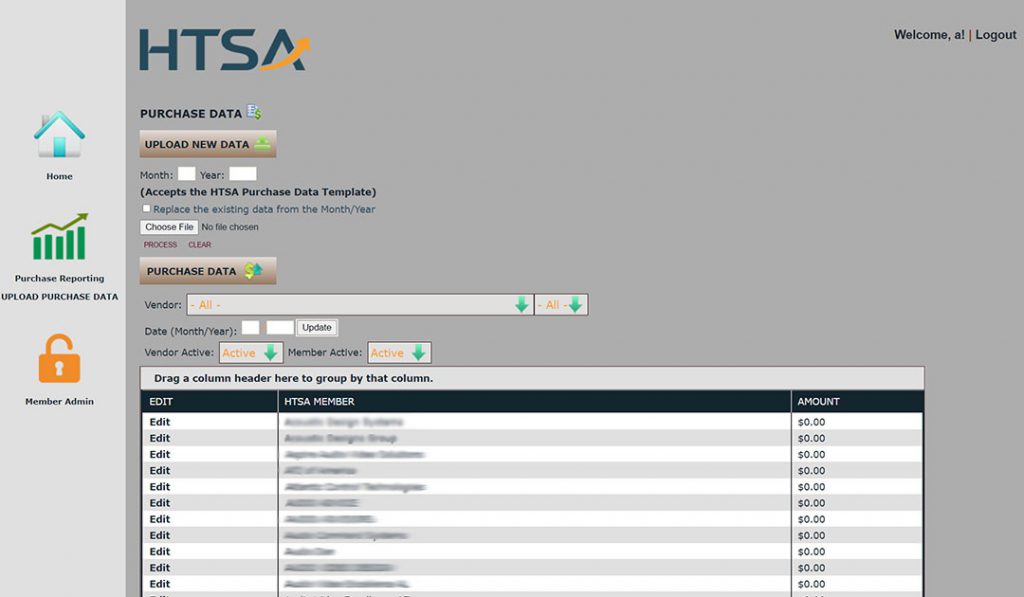Image resolution: width=1024 pixels, height=597 pixels.
Task: Click the dollar arrow icon on the PURCHASE DATA bar
Action: click(253, 270)
